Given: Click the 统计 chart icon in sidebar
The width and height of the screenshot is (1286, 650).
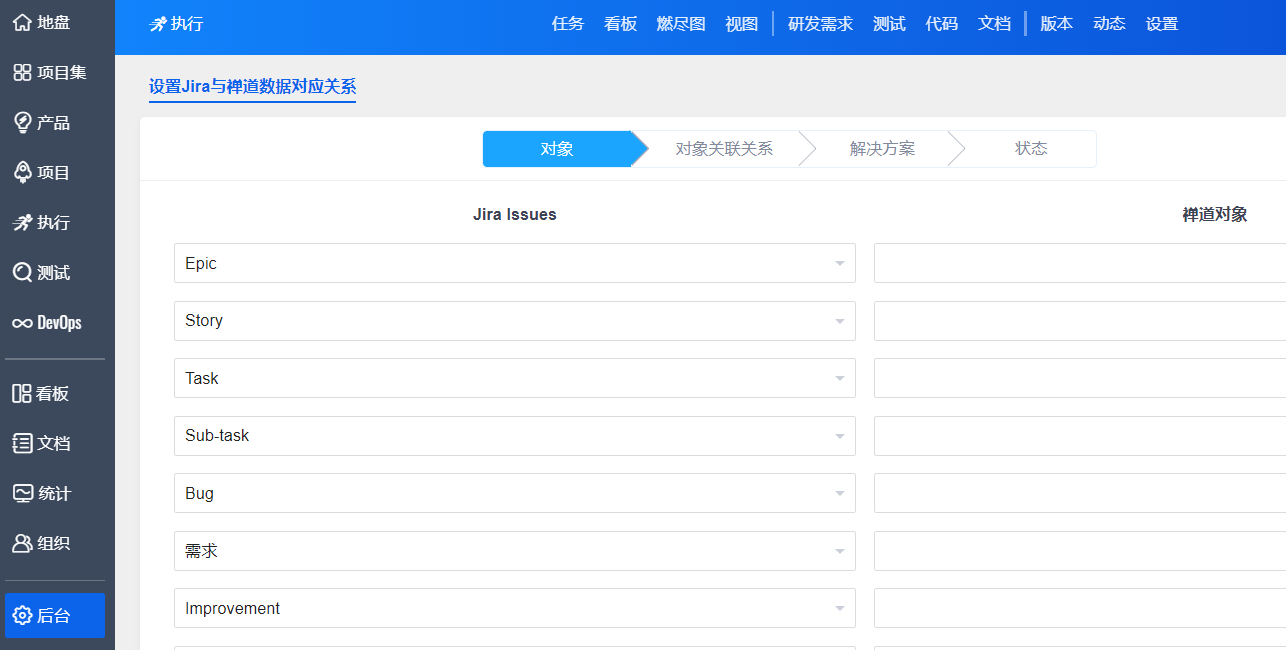Looking at the screenshot, I should coord(22,493).
